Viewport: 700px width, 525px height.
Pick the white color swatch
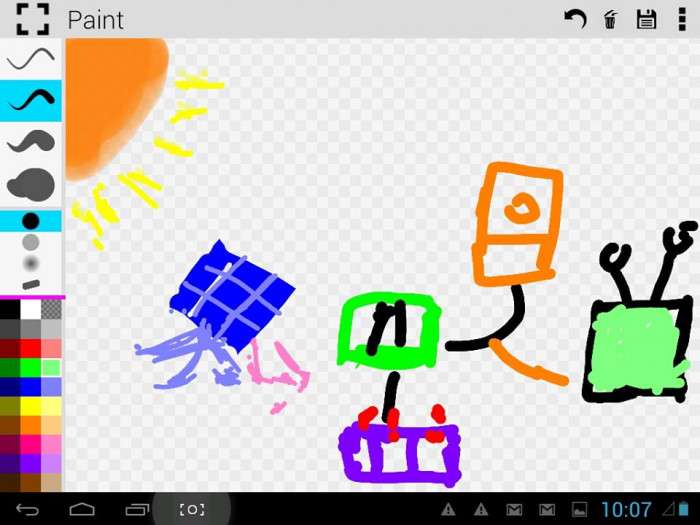[x=31, y=309]
